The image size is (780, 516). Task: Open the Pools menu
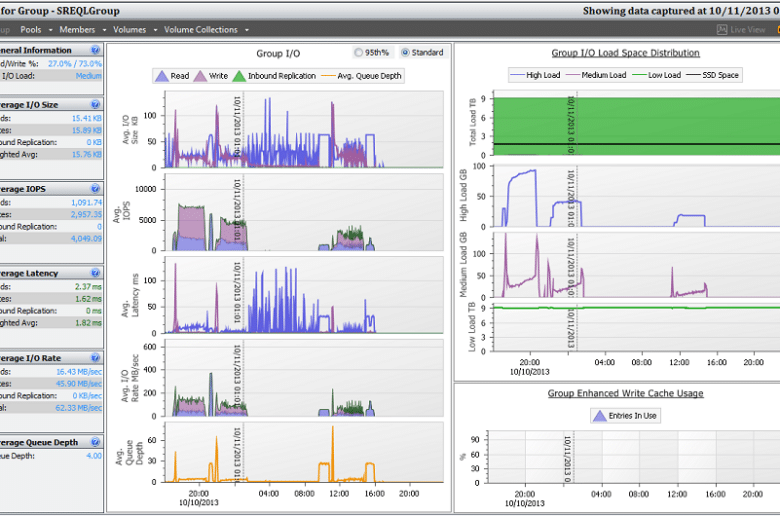(31, 30)
